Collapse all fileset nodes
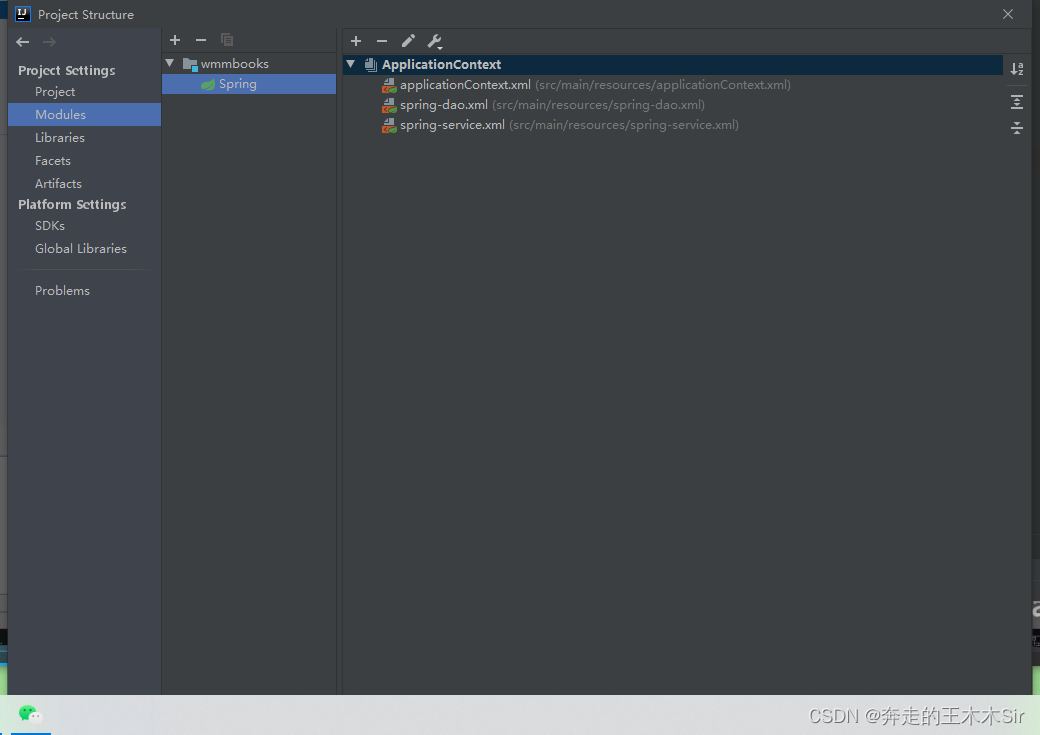This screenshot has height=735, width=1040. 1017,128
